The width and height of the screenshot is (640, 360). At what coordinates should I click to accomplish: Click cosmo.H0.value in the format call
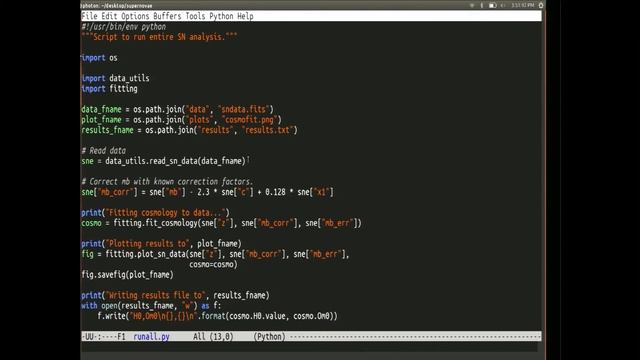coord(258,316)
